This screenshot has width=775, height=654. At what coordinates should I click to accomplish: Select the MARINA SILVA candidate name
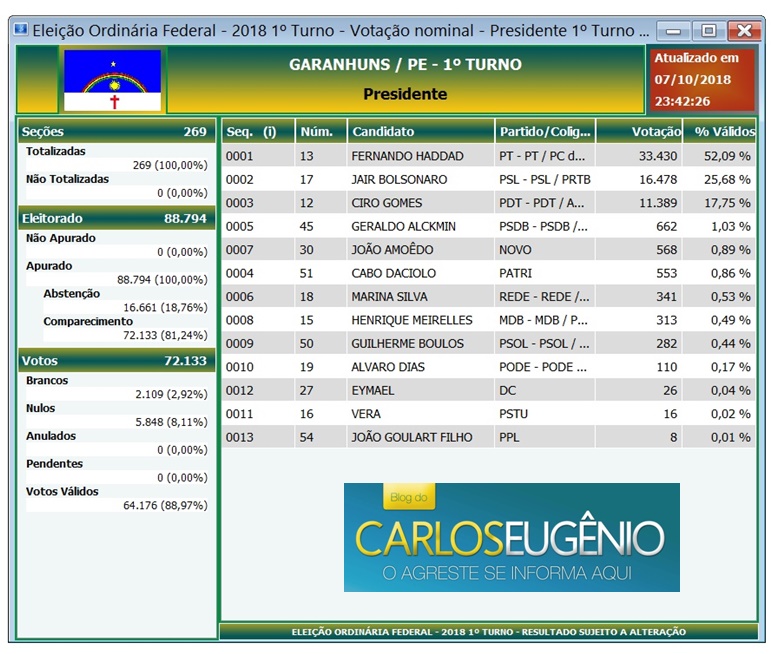(389, 297)
